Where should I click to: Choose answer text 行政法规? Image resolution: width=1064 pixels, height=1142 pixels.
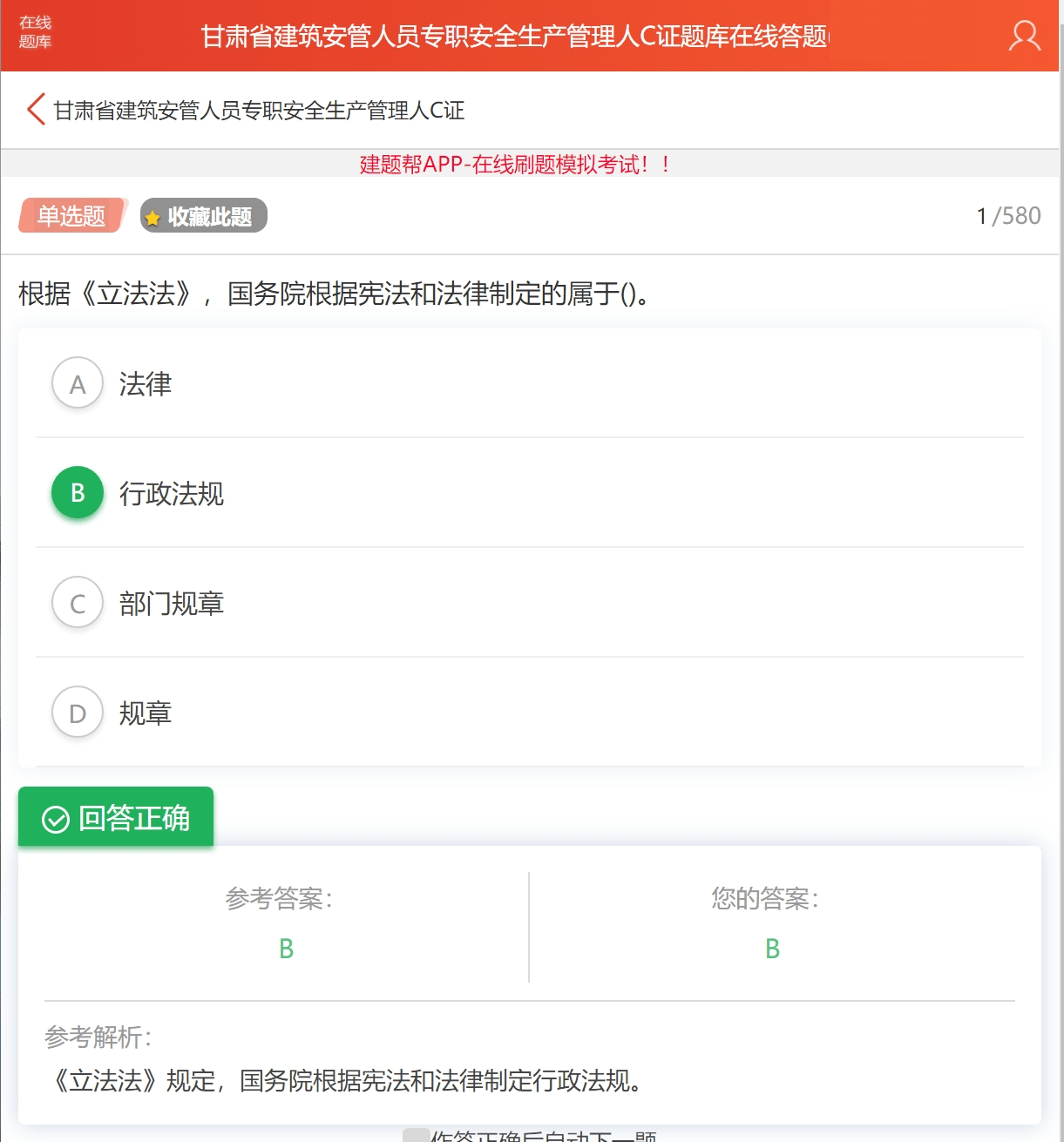click(x=172, y=494)
